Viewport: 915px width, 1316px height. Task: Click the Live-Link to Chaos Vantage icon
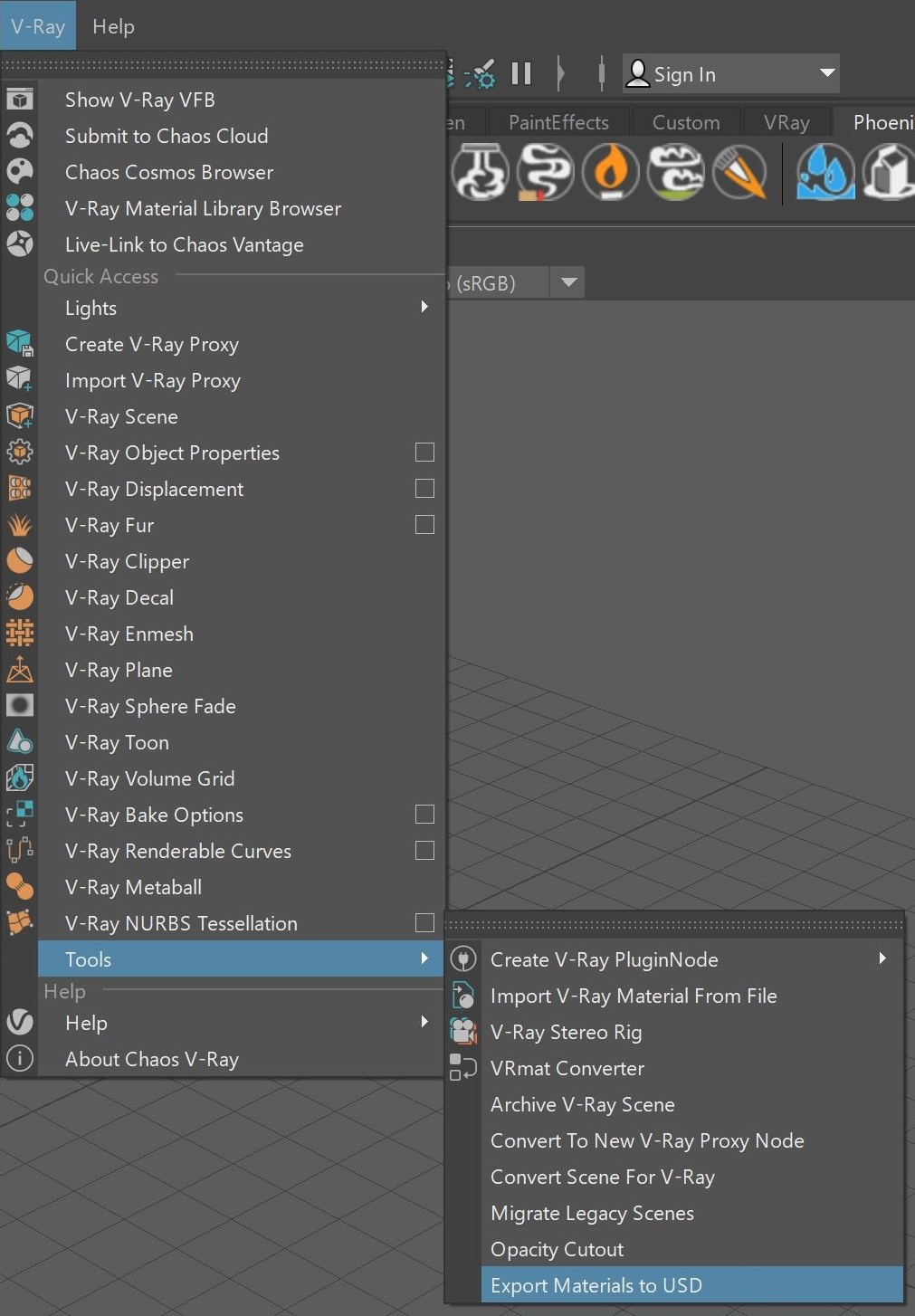click(20, 243)
